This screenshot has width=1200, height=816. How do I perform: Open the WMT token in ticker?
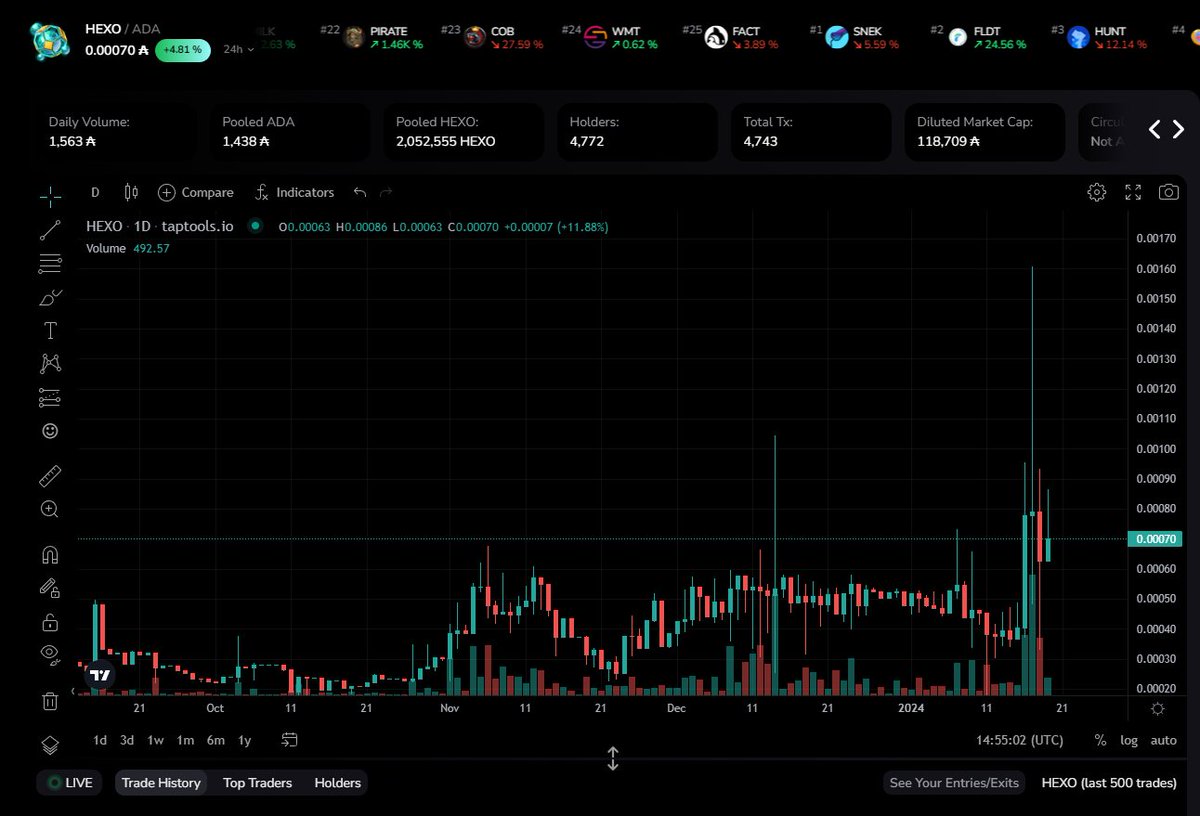(622, 38)
